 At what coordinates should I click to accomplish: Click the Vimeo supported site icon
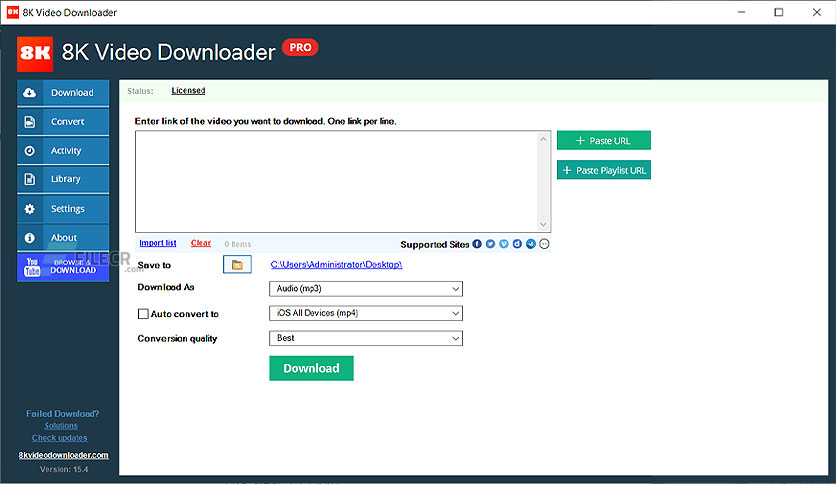504,244
